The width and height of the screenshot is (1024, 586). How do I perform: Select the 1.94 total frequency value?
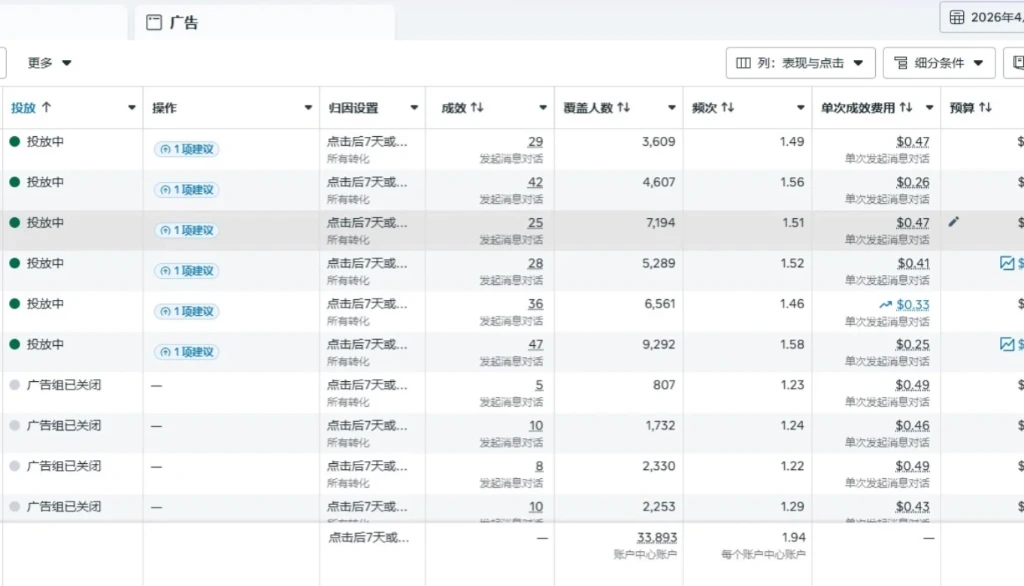click(x=793, y=537)
